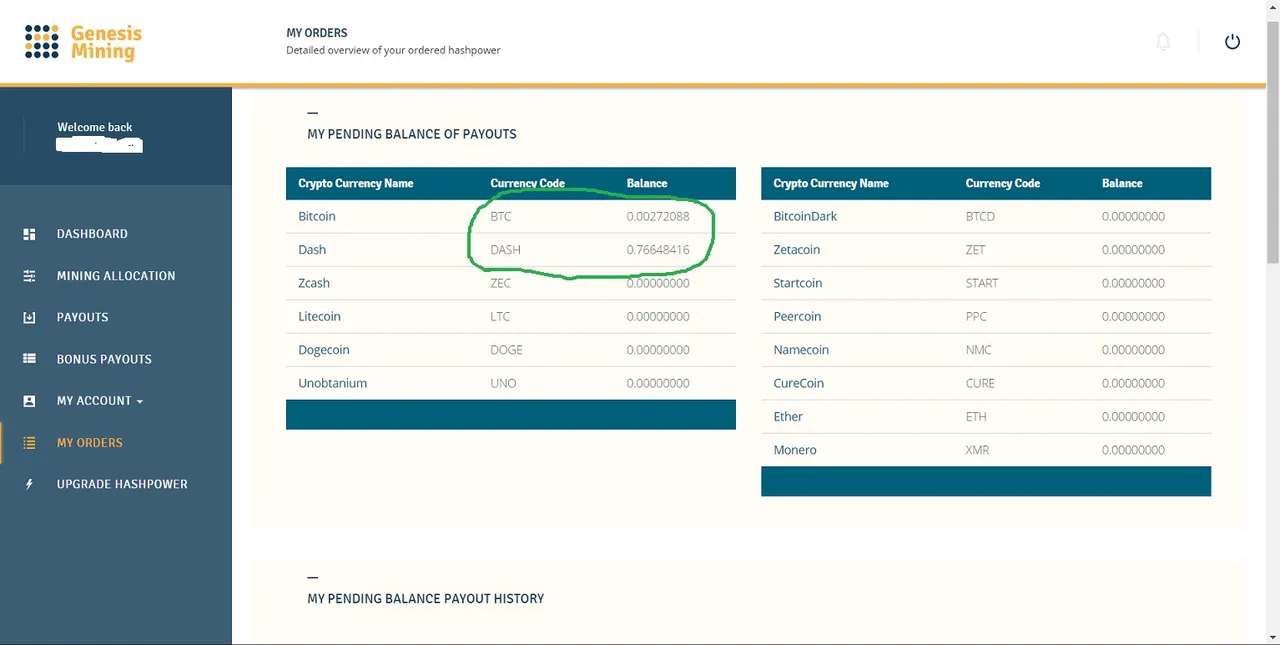Click the Payouts download icon

point(29,317)
